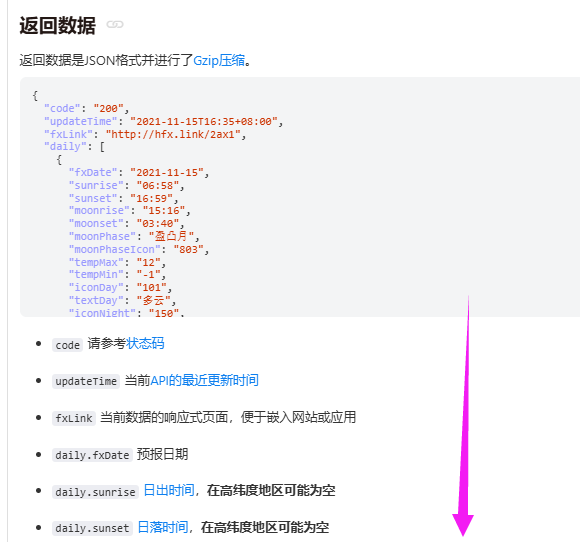The height and width of the screenshot is (542, 580).
Task: Click the "textDay" key in the JSON
Action: (x=96, y=300)
